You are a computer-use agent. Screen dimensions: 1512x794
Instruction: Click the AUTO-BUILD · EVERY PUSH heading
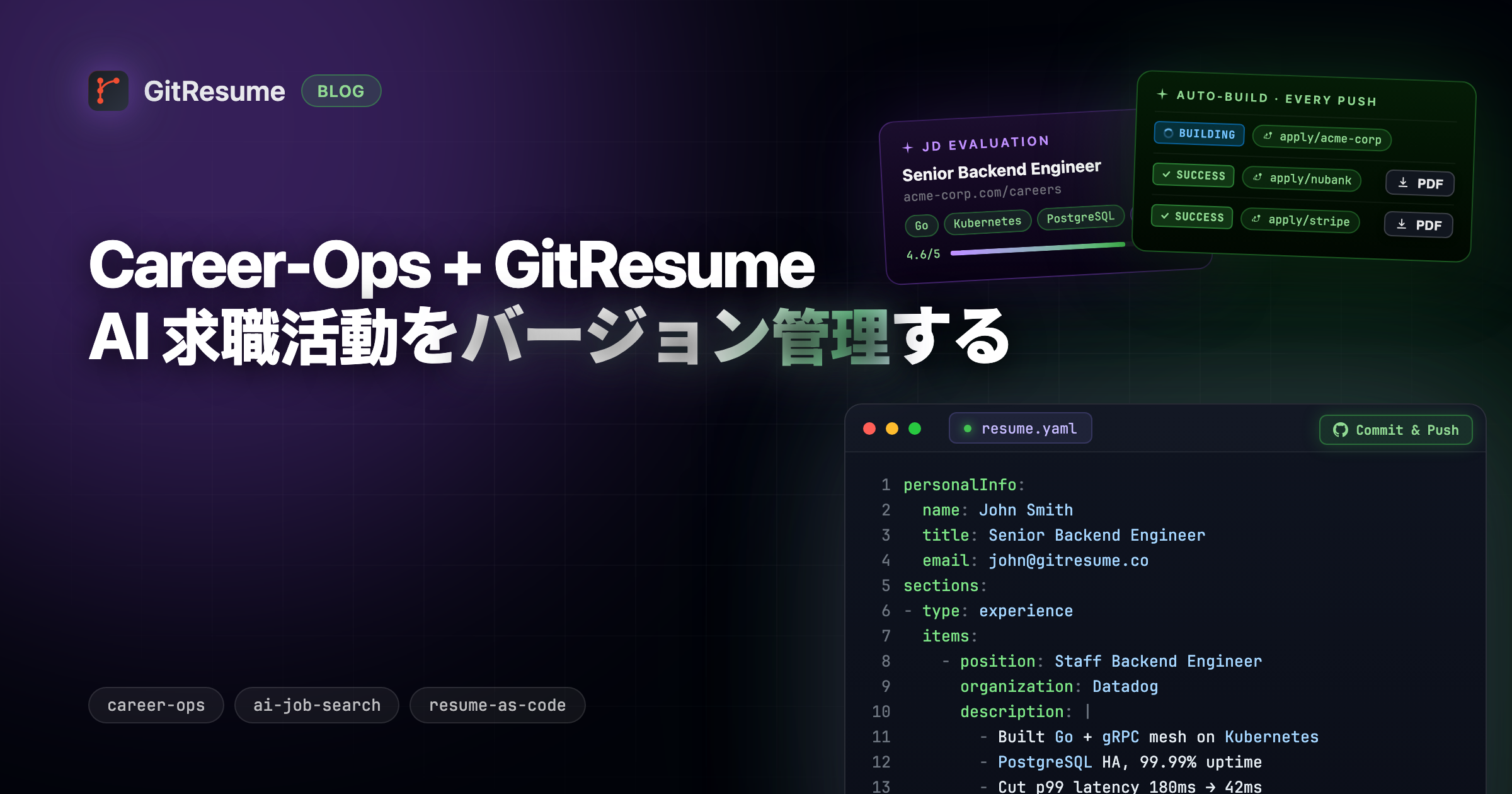tap(1276, 98)
